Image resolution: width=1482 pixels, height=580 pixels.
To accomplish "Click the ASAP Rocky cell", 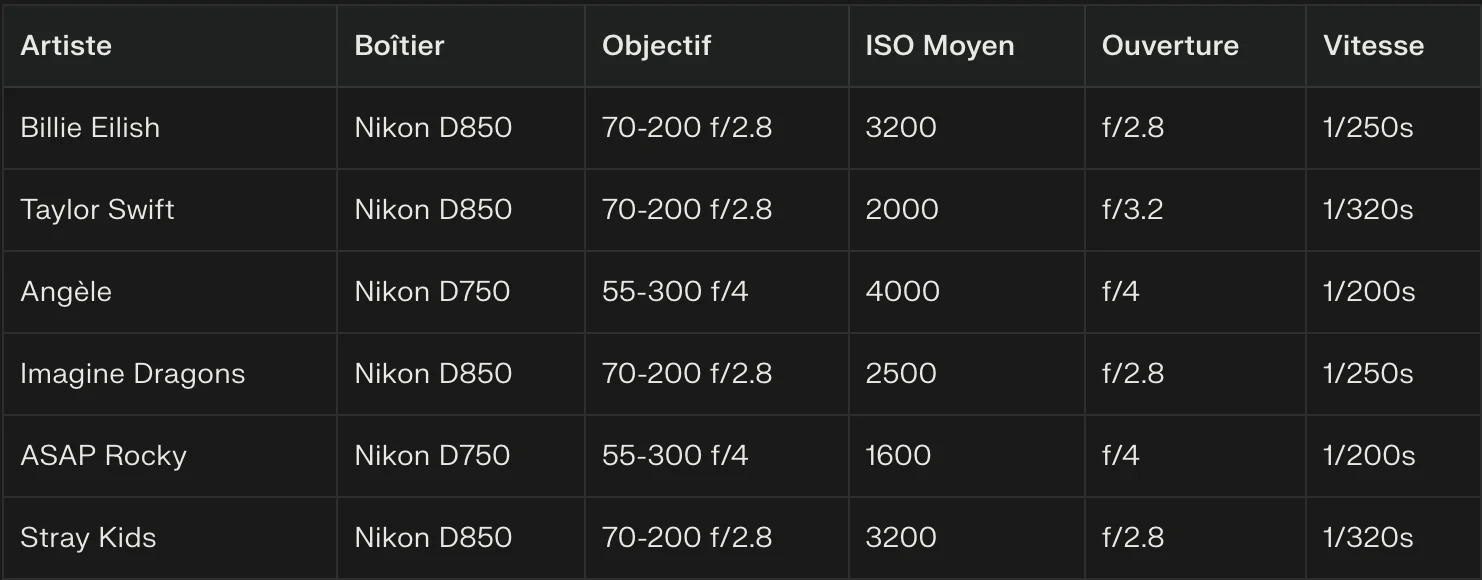I will point(103,456).
